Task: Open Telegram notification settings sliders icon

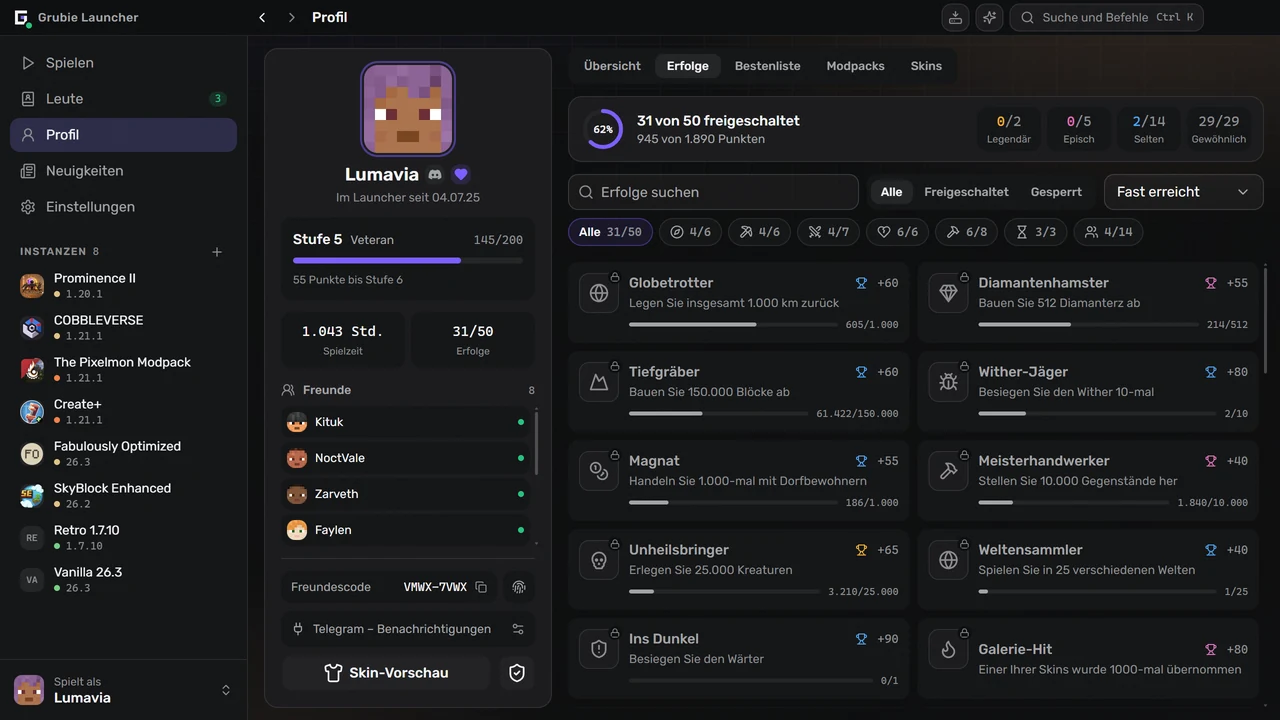Action: coord(518,629)
